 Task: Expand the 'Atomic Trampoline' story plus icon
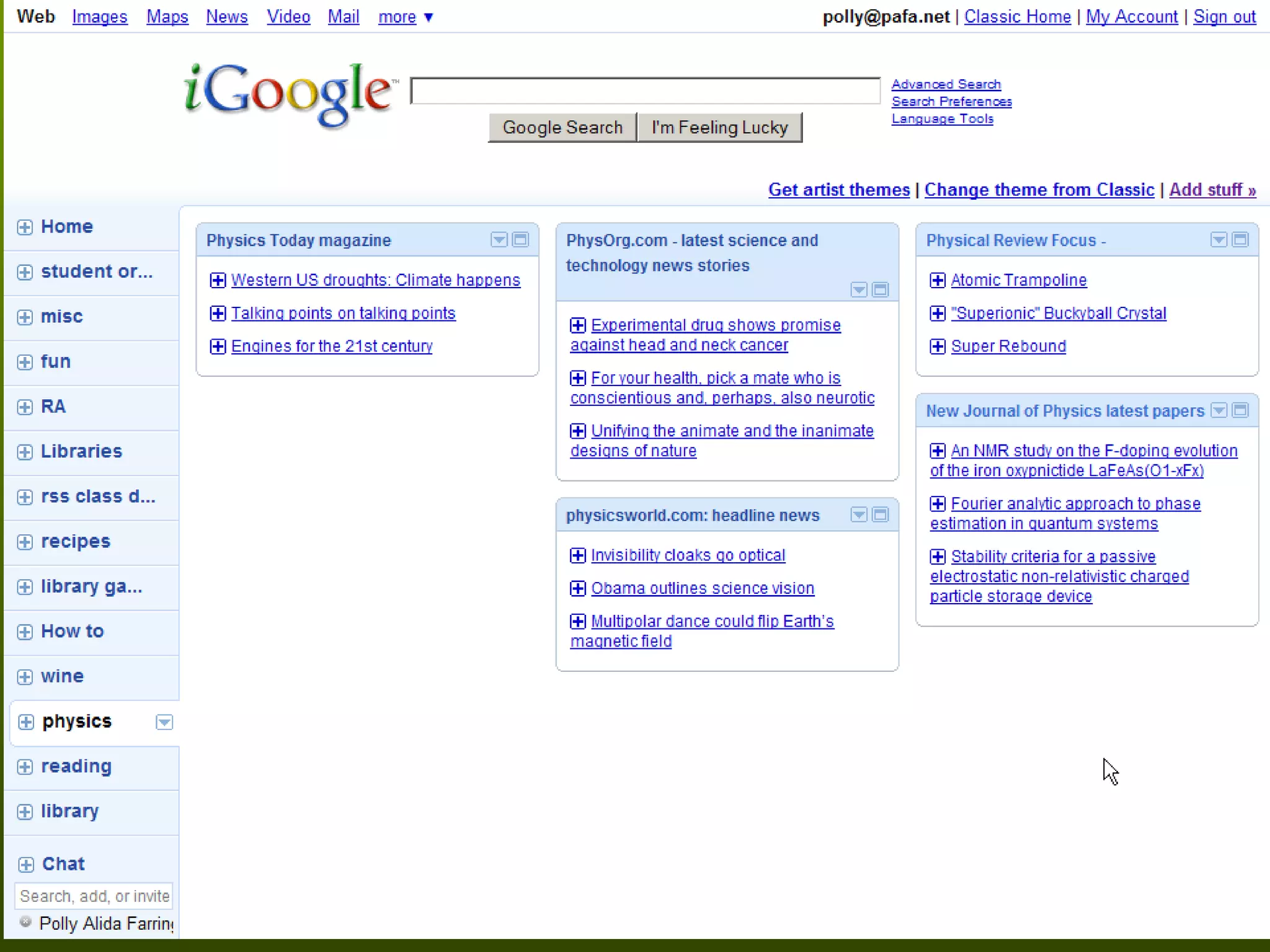point(938,280)
